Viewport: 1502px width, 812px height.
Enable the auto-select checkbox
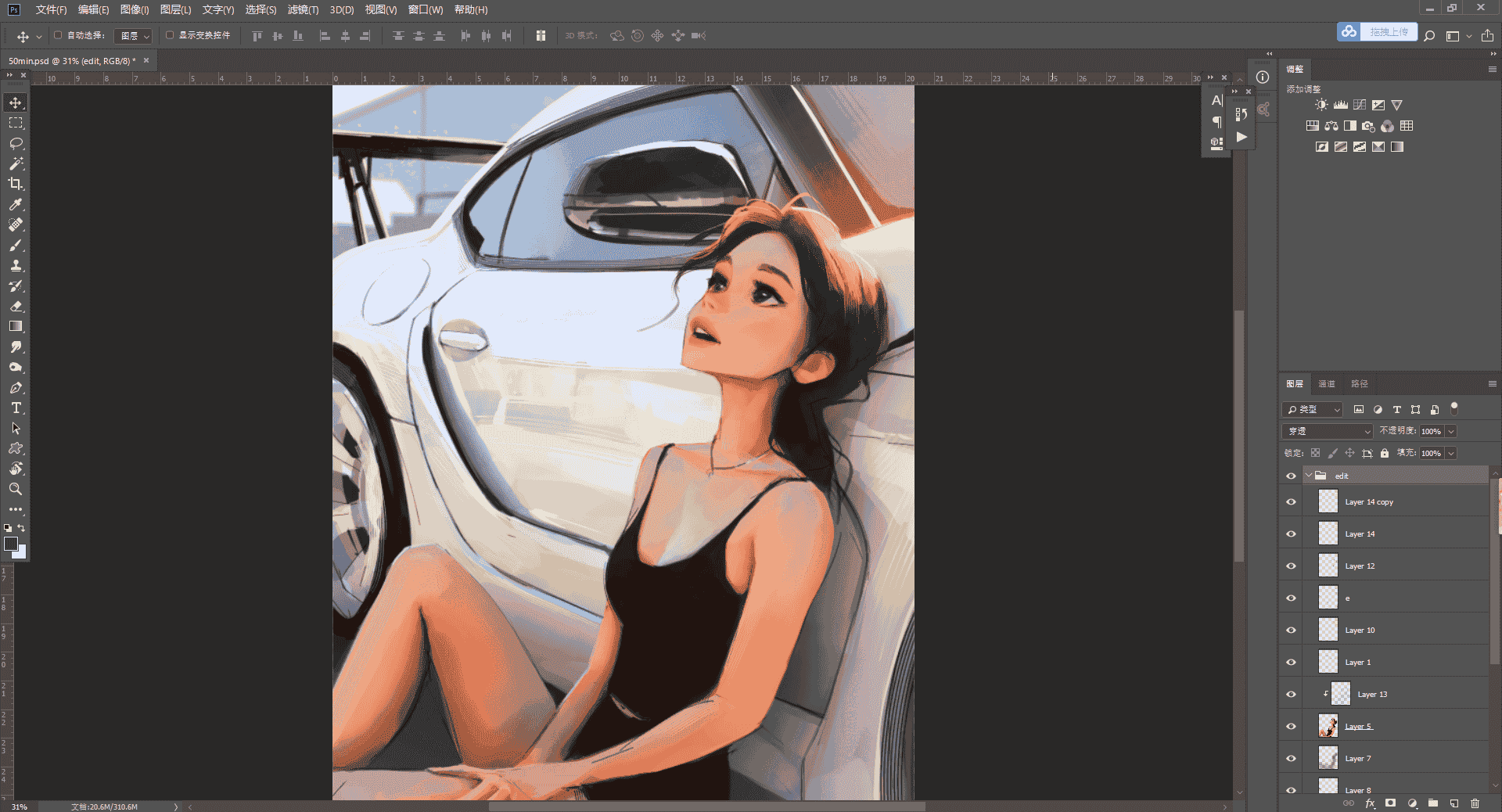click(x=58, y=35)
